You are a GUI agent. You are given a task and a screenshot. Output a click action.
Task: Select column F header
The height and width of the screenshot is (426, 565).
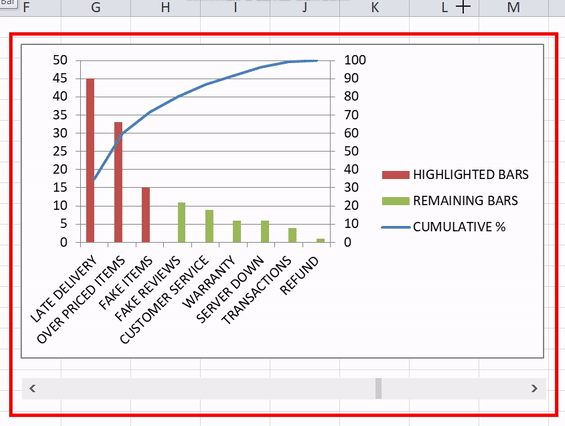click(x=31, y=8)
